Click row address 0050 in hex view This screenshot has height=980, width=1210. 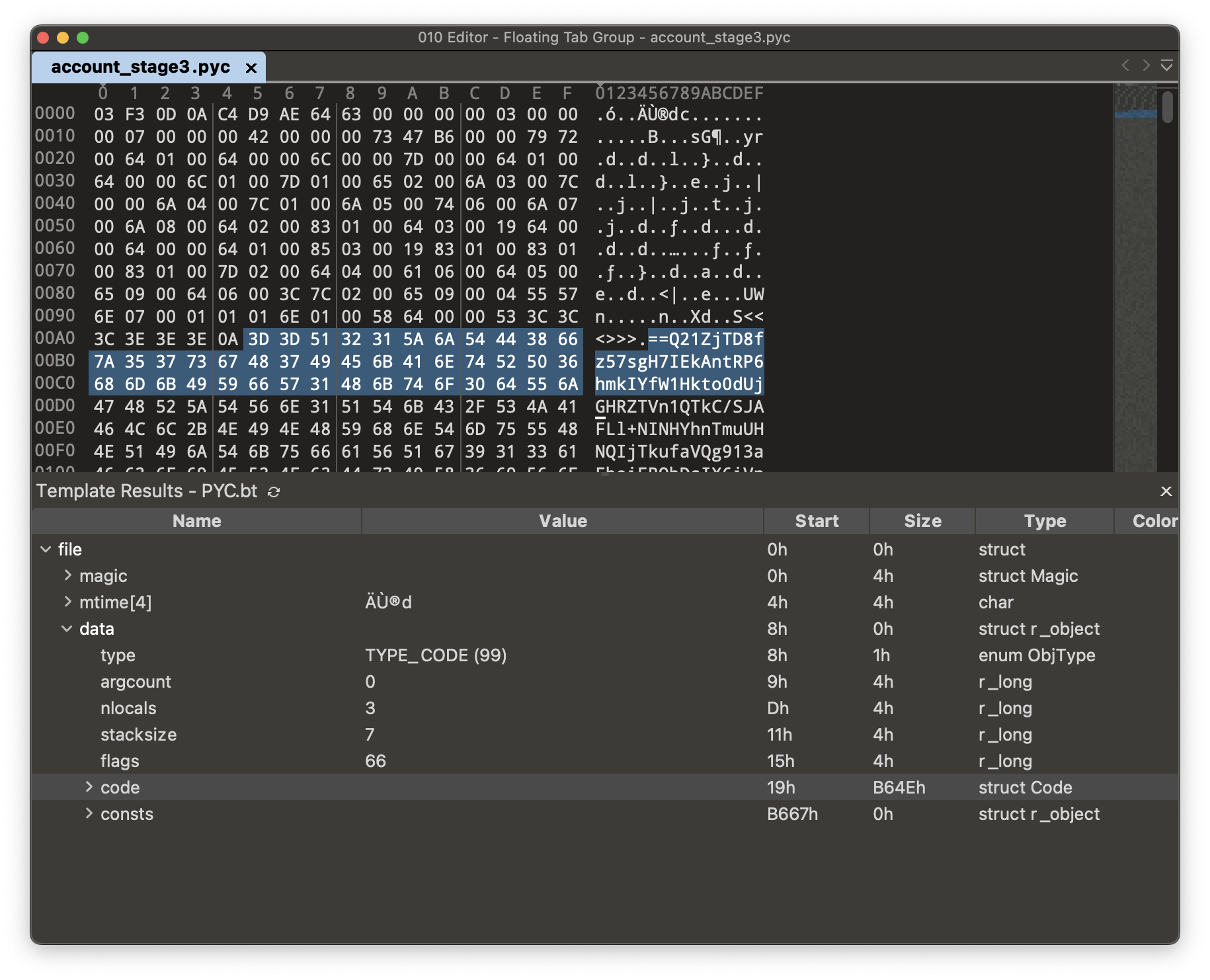(x=55, y=226)
